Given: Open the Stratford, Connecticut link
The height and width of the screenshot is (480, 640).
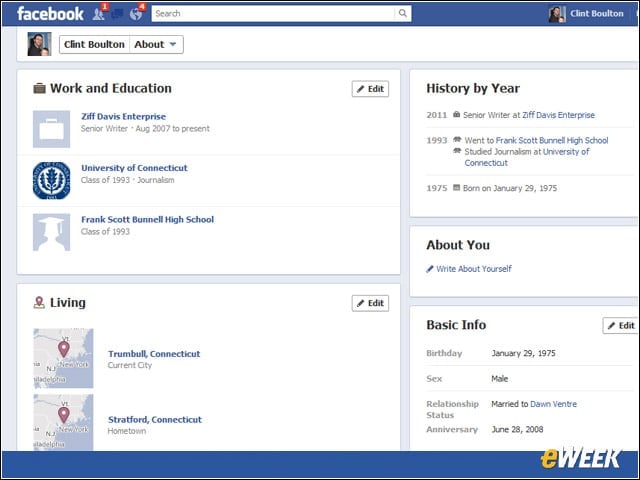Looking at the screenshot, I should tap(155, 420).
